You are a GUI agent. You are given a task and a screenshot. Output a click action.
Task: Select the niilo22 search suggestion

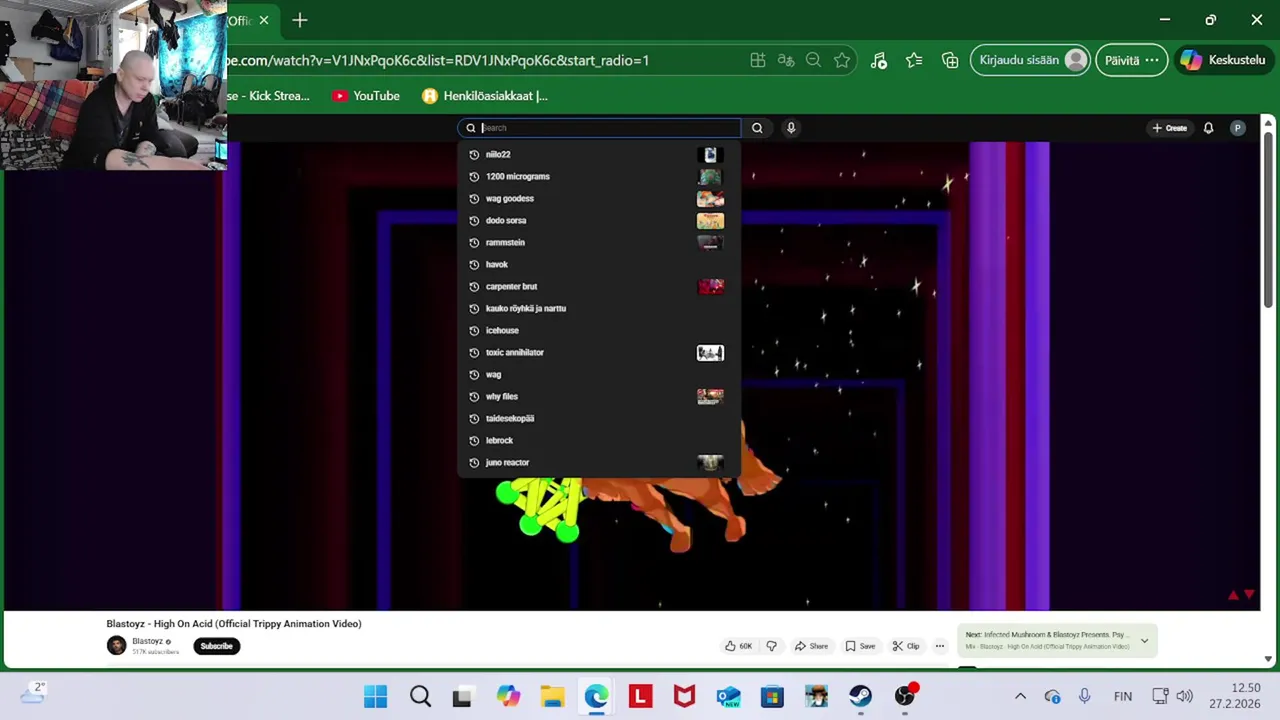(x=599, y=155)
